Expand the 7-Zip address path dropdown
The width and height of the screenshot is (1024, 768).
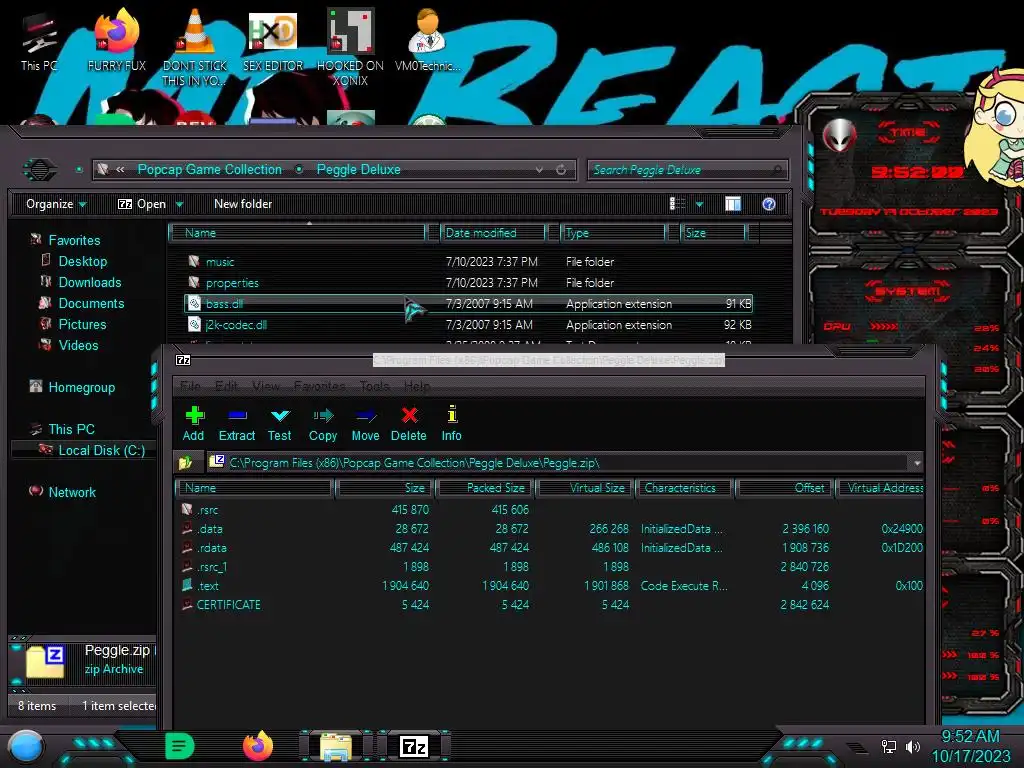click(917, 463)
